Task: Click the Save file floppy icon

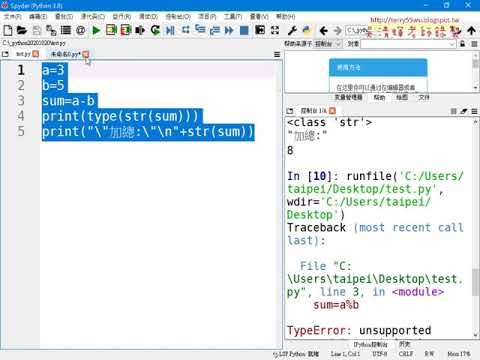Action: (37, 30)
